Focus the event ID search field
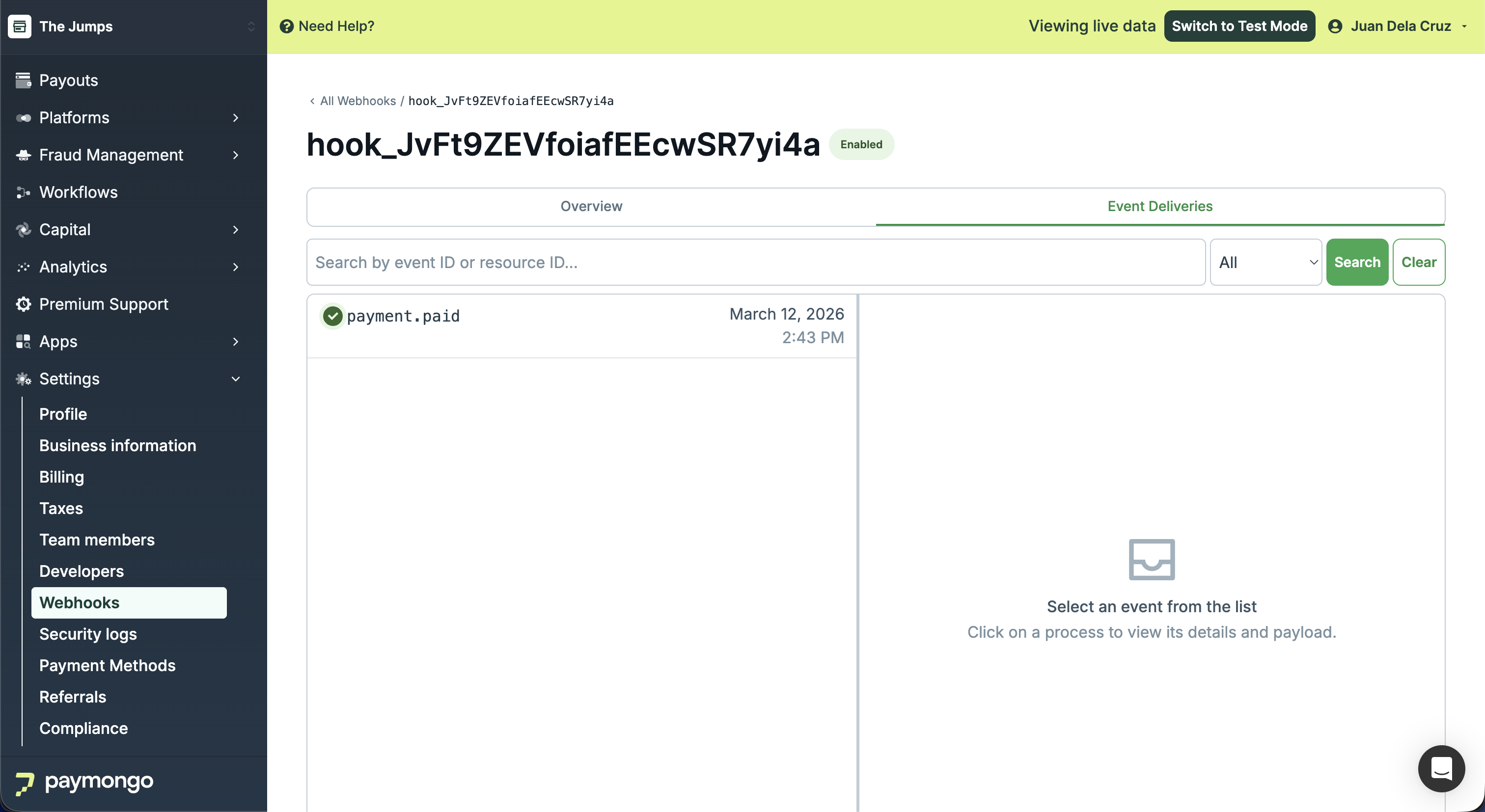Screen dimensions: 1485x812 coord(756,262)
